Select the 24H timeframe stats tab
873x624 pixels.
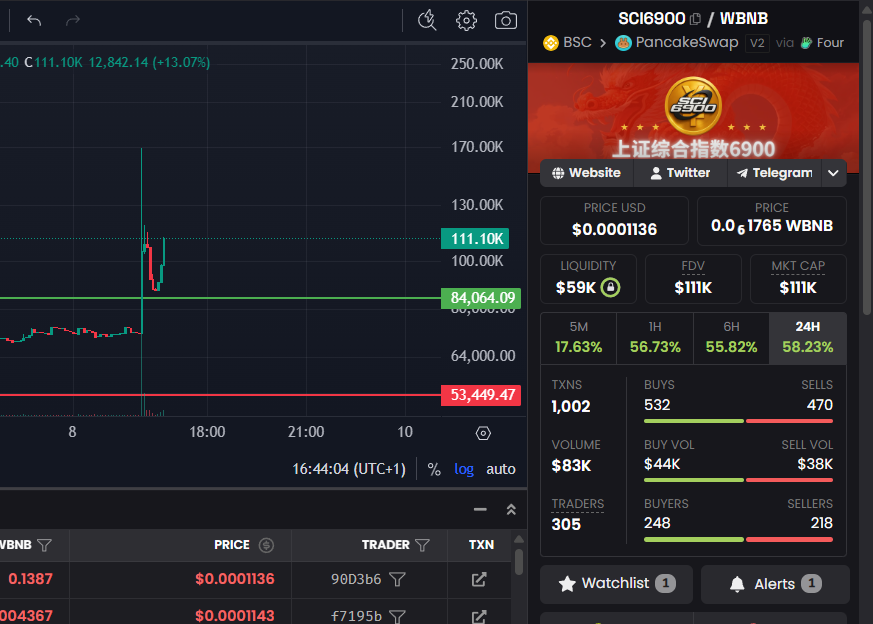point(807,338)
